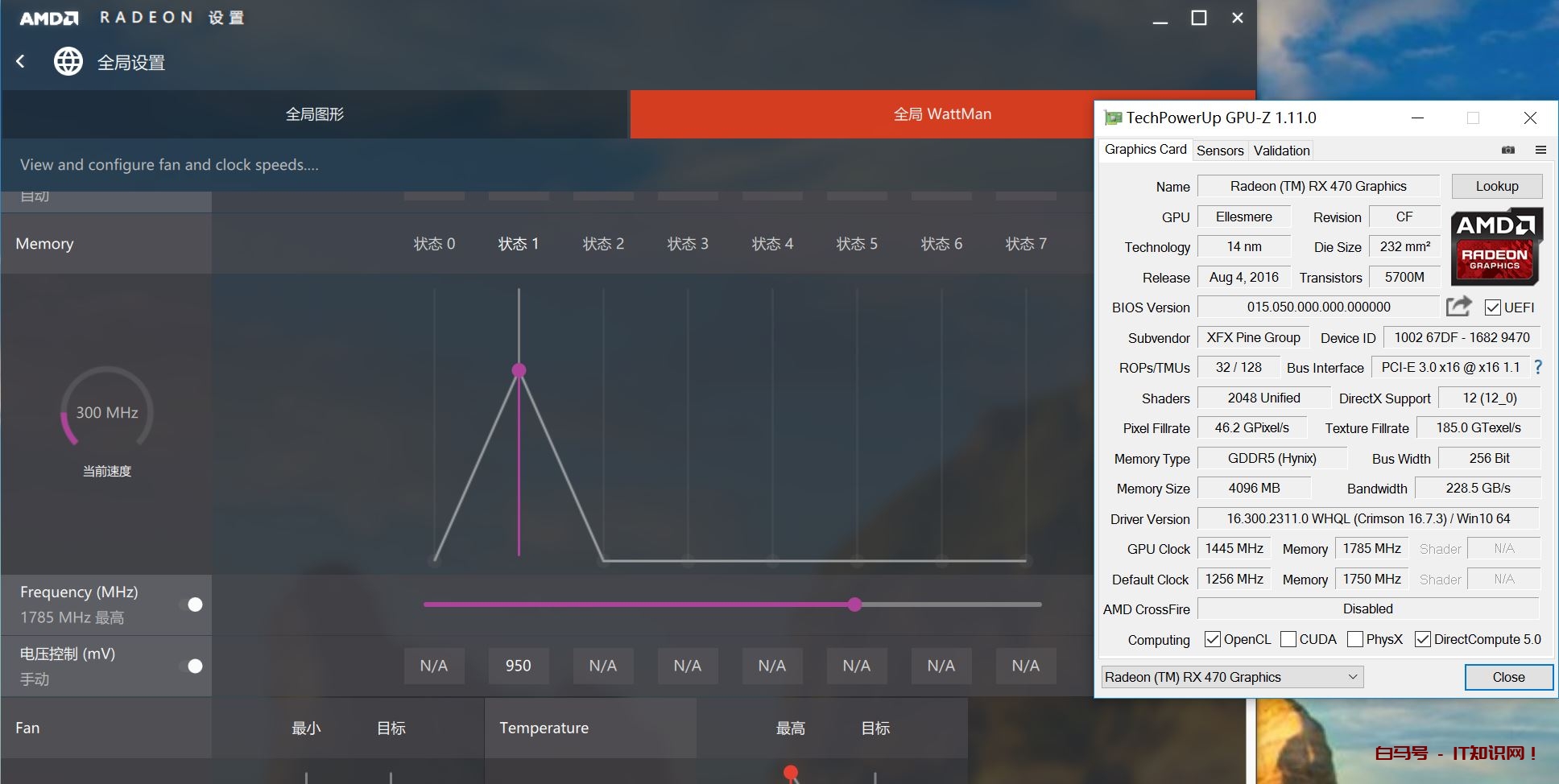The image size is (1559, 784).
Task: Open the Radeon RX 470 Graphics dropdown
Action: point(1232,677)
